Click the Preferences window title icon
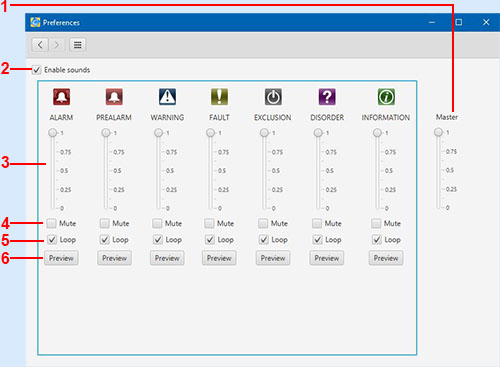The height and width of the screenshot is (367, 500). pyautogui.click(x=35, y=22)
